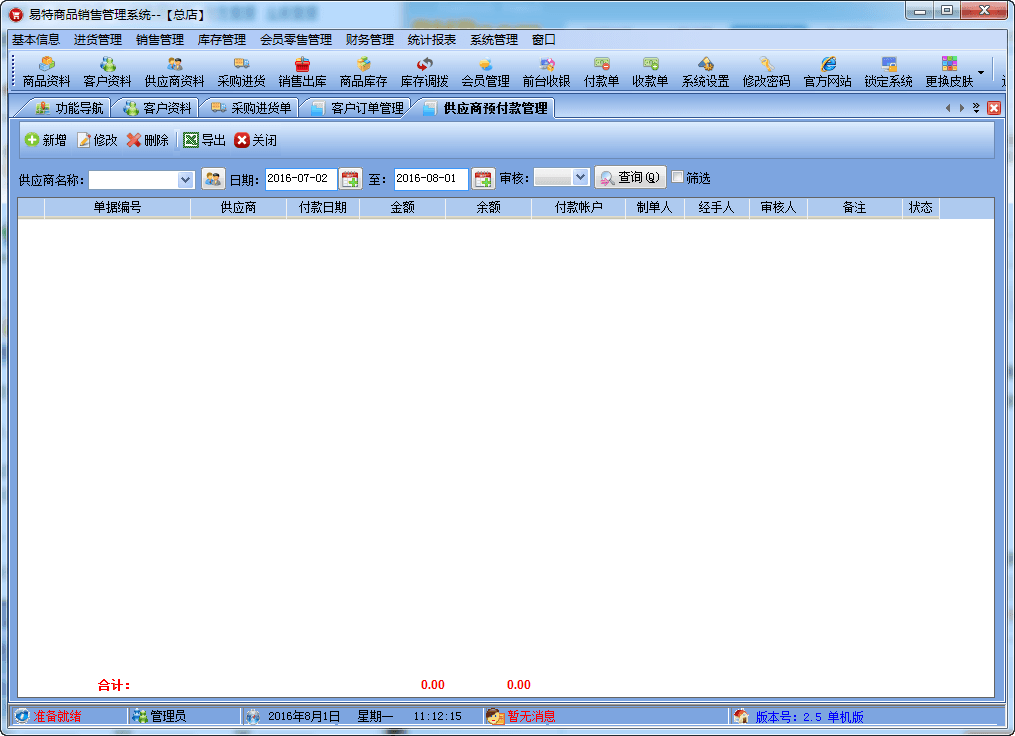Open 统计报表 menu
Viewport: 1015px width, 736px height.
432,39
